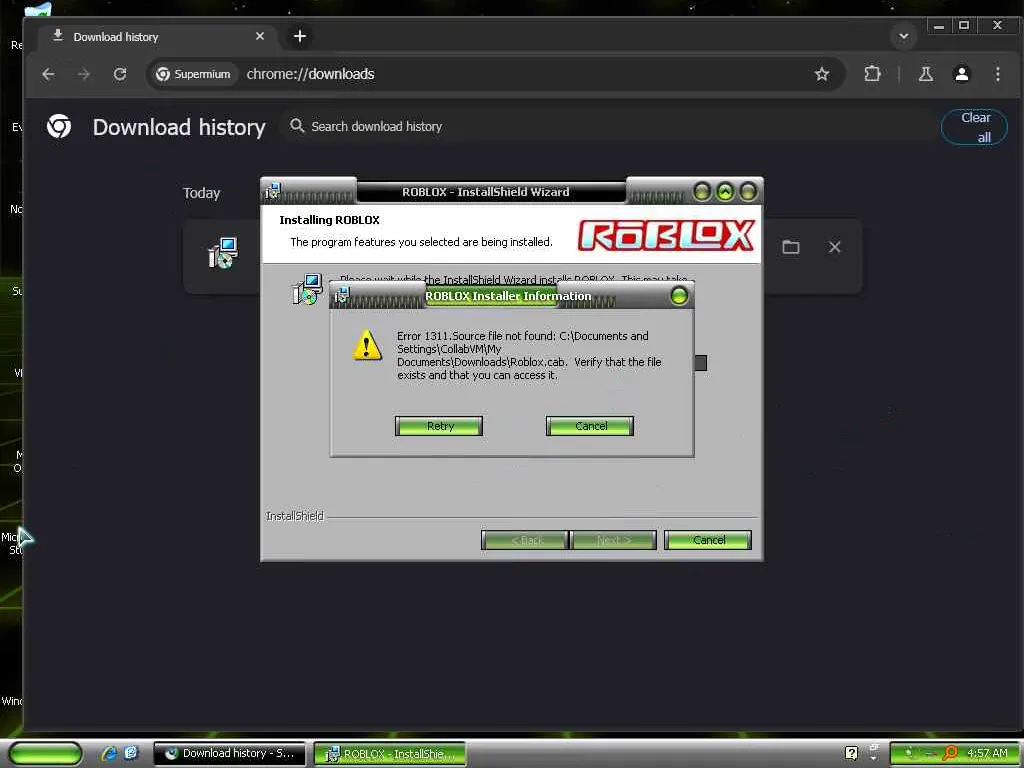Open the Chrome Labs flask icon

pyautogui.click(x=925, y=74)
